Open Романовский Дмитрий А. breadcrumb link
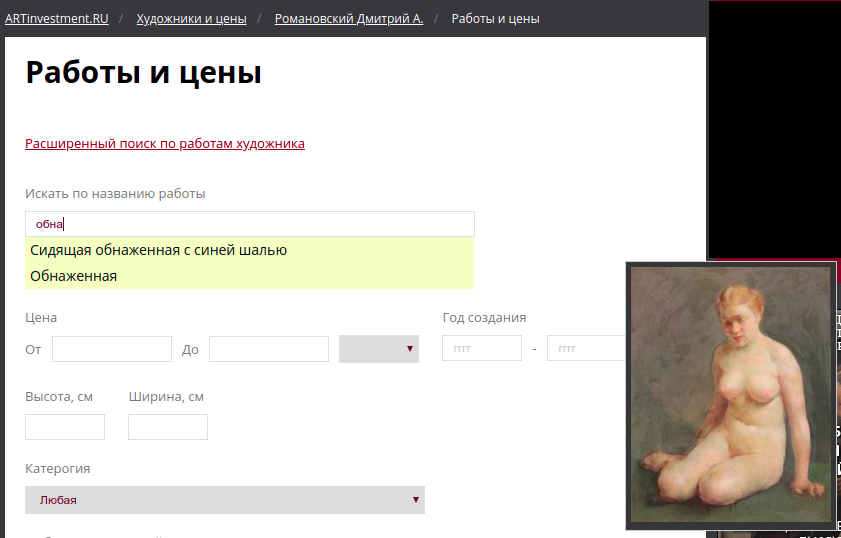The height and width of the screenshot is (538, 841). pos(349,19)
